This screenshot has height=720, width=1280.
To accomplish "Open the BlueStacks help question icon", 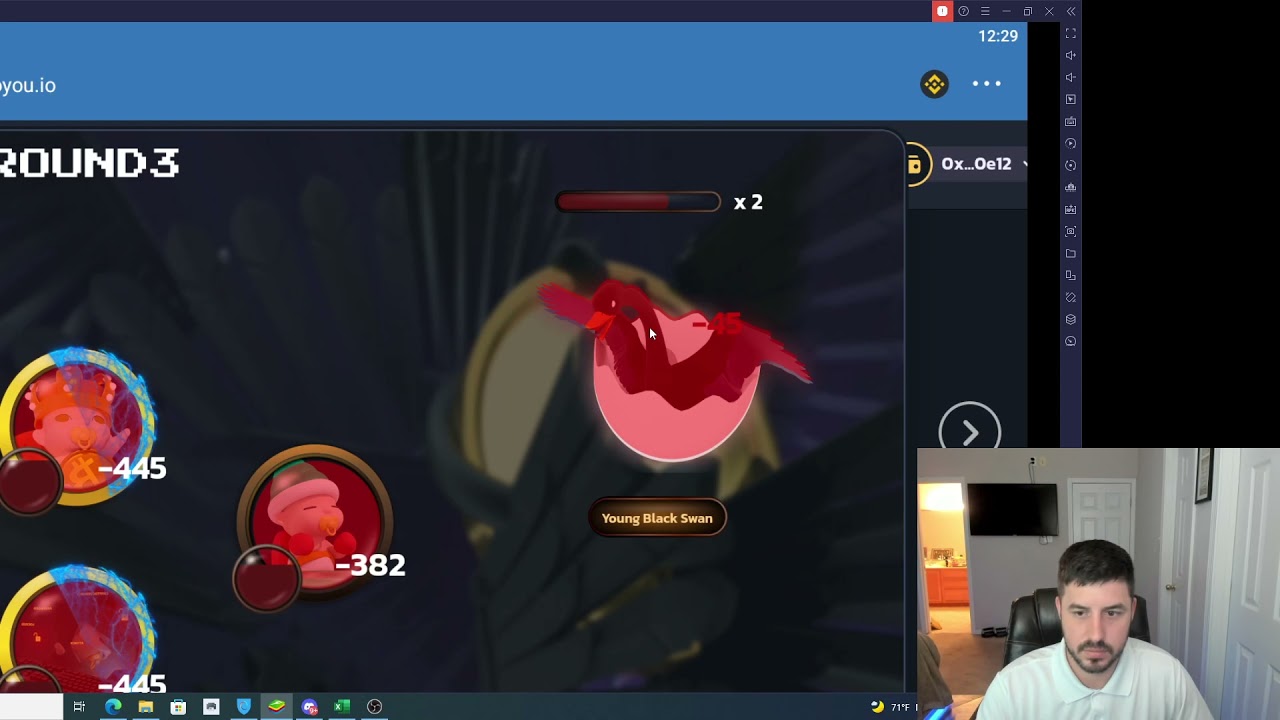I will 963,11.
